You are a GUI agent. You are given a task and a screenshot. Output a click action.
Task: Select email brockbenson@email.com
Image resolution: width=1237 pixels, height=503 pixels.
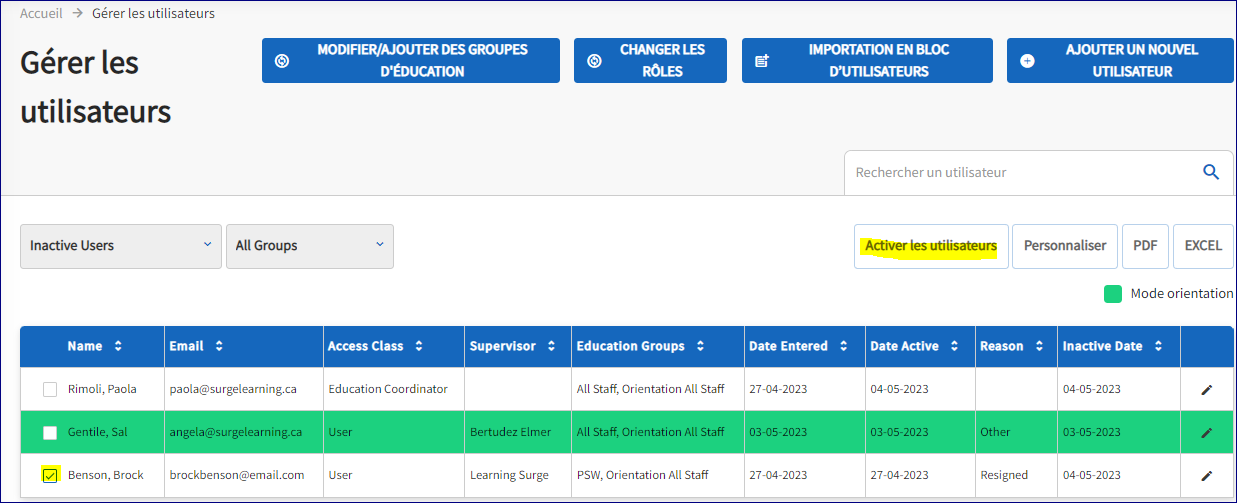(237, 475)
